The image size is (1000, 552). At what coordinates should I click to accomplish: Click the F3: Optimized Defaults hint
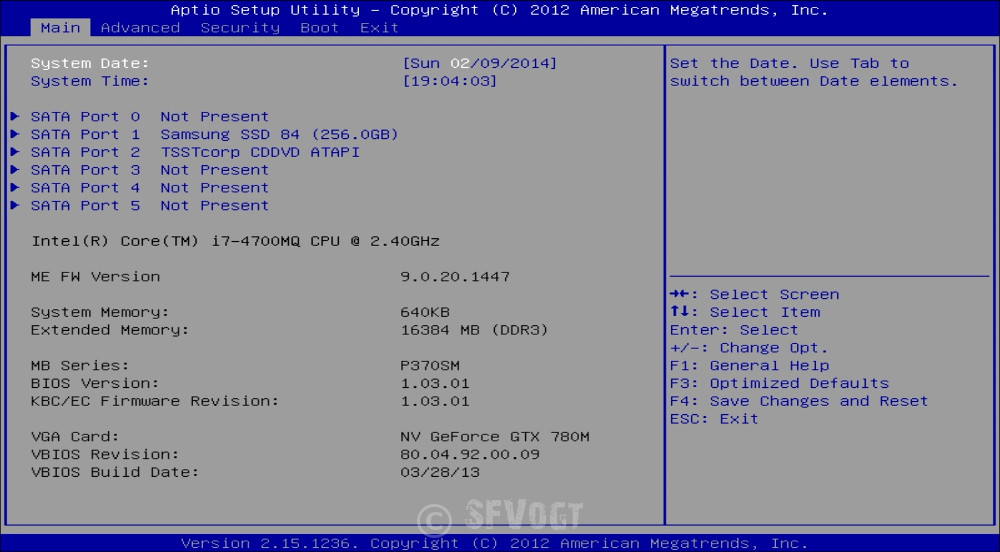pyautogui.click(x=779, y=384)
